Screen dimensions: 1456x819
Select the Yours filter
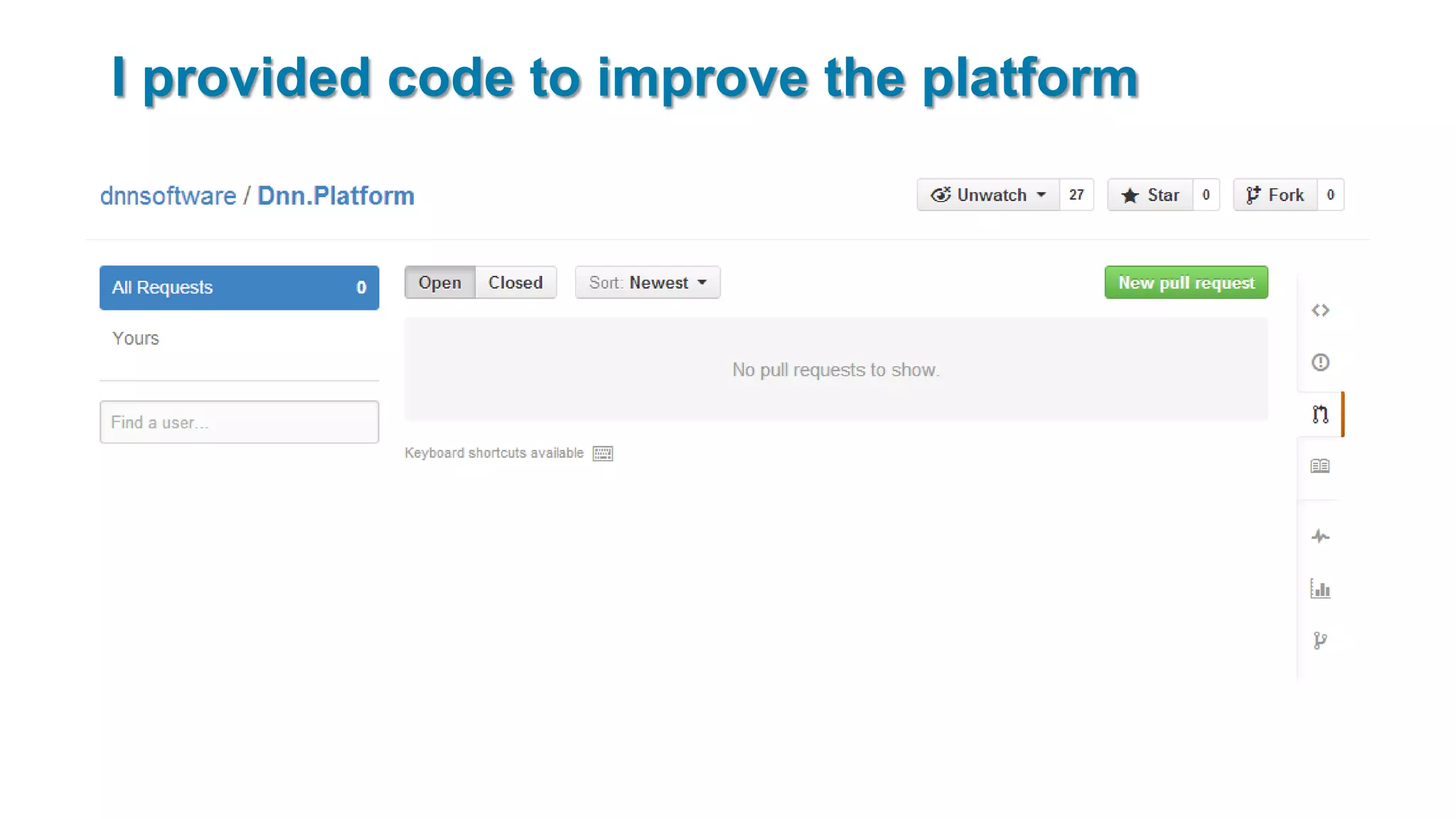pos(136,338)
